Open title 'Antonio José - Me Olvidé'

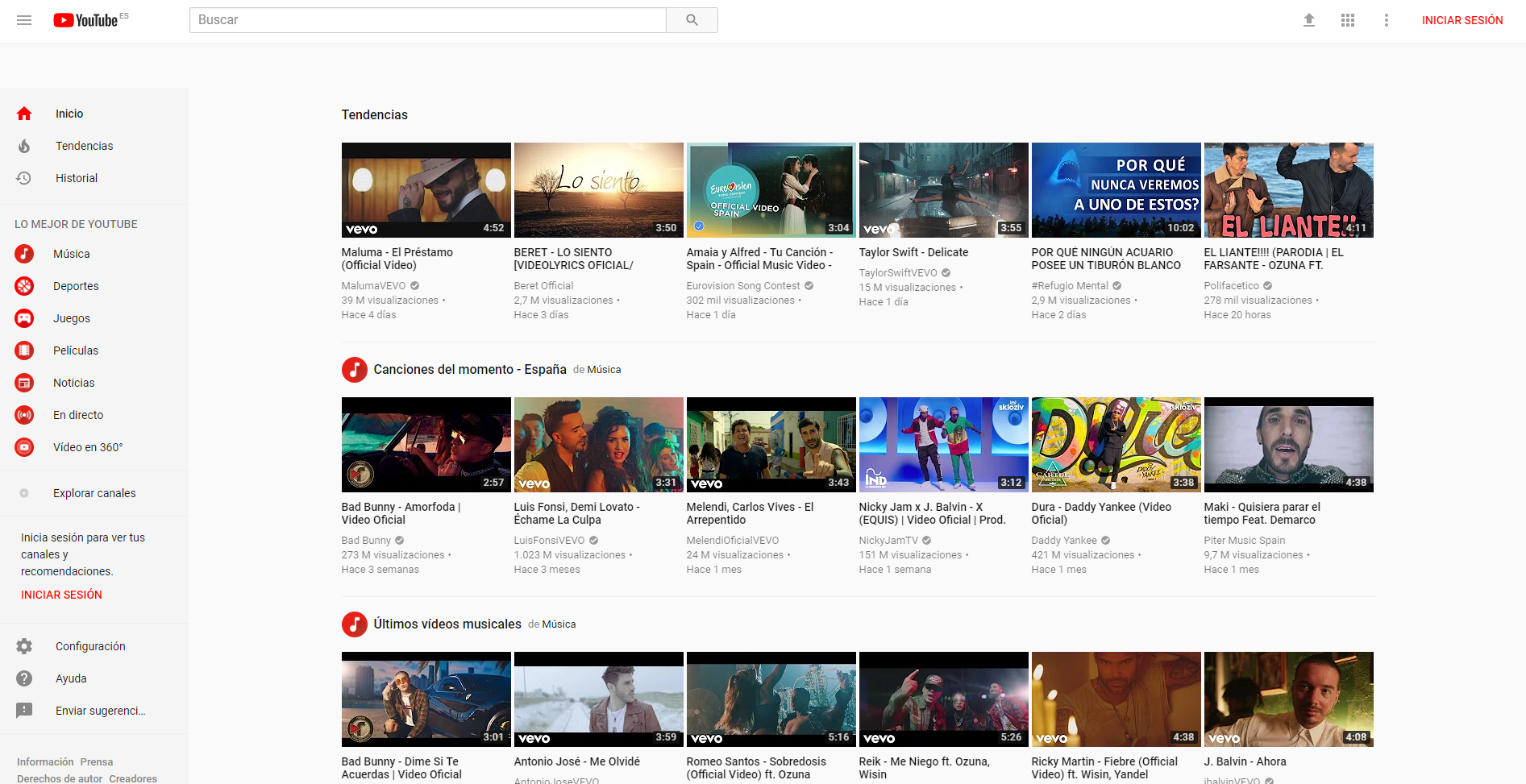pos(577,761)
